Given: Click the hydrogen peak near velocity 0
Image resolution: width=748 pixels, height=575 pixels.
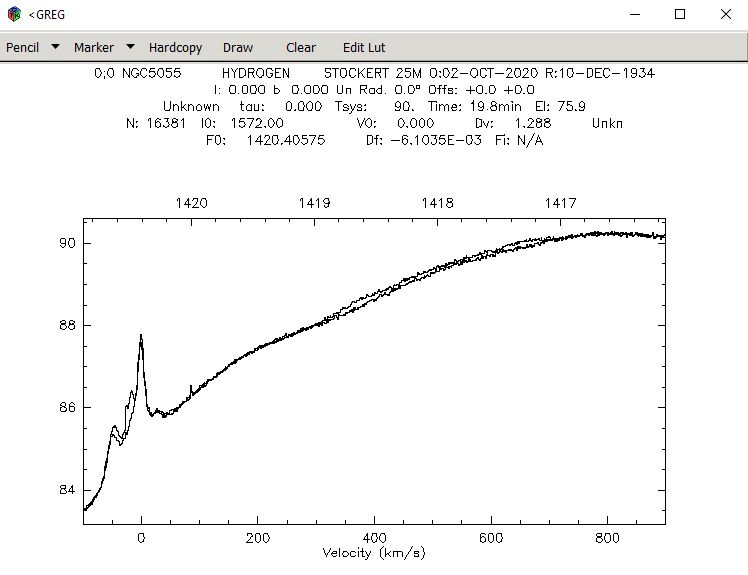Looking at the screenshot, I should click(x=141, y=337).
